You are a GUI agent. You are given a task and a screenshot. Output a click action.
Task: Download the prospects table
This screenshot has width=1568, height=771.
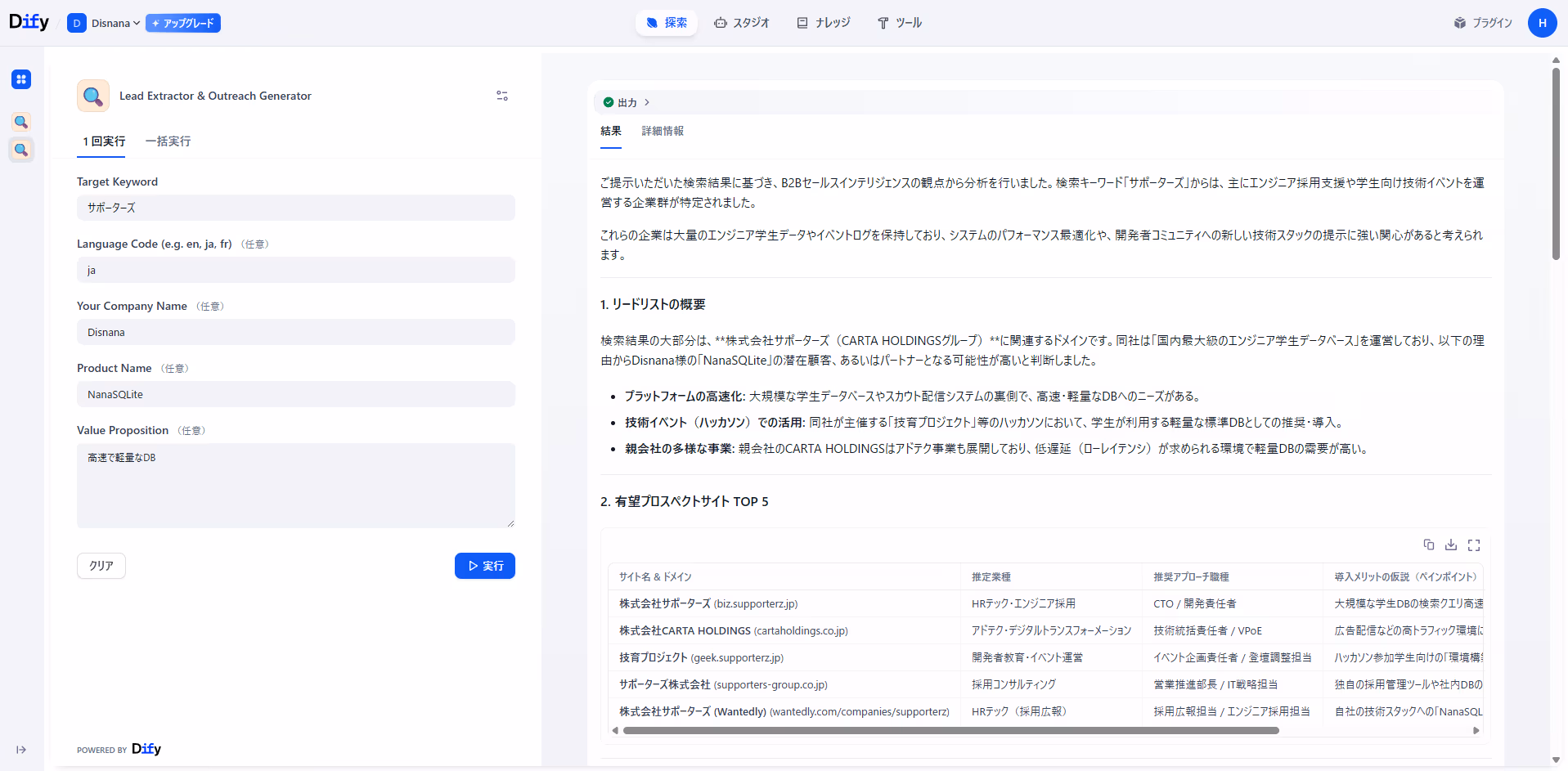coord(1451,545)
